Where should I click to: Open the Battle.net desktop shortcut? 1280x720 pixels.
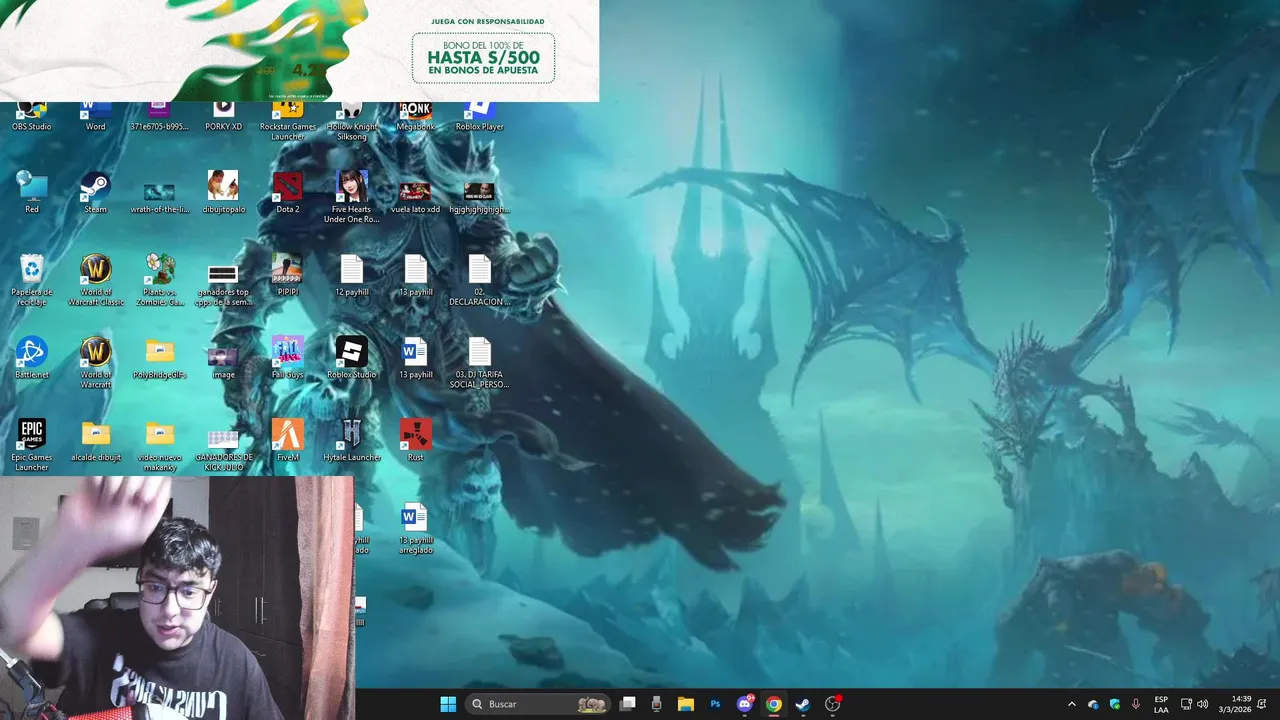pos(31,358)
